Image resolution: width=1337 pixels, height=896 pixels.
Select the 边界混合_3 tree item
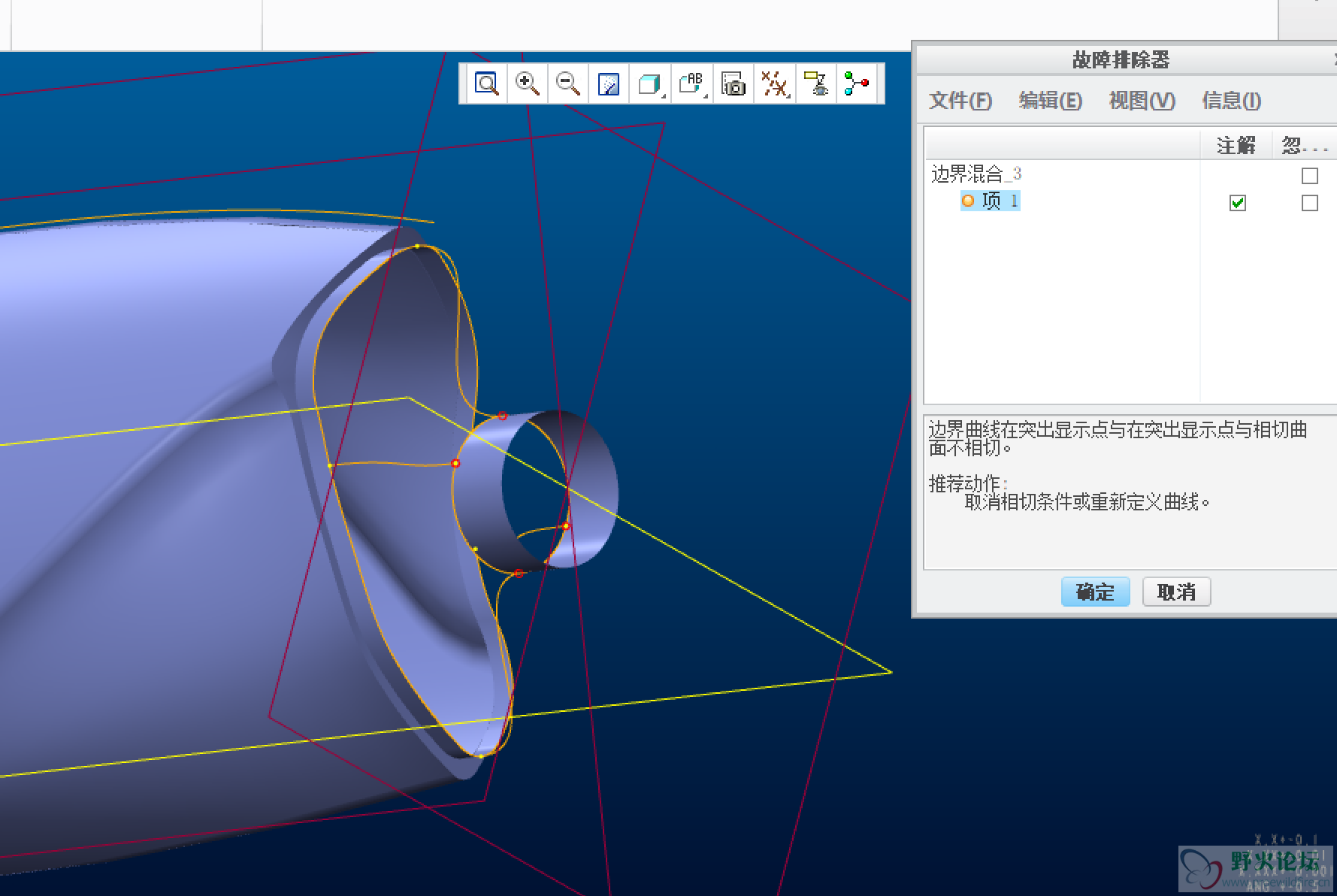(x=976, y=174)
